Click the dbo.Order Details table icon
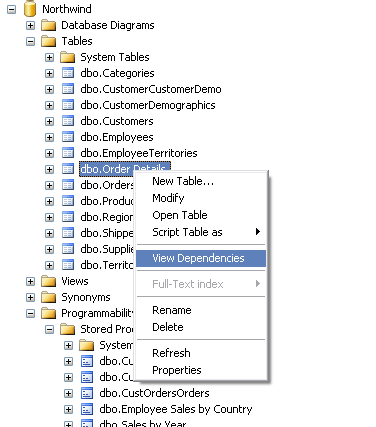 [x=68, y=169]
